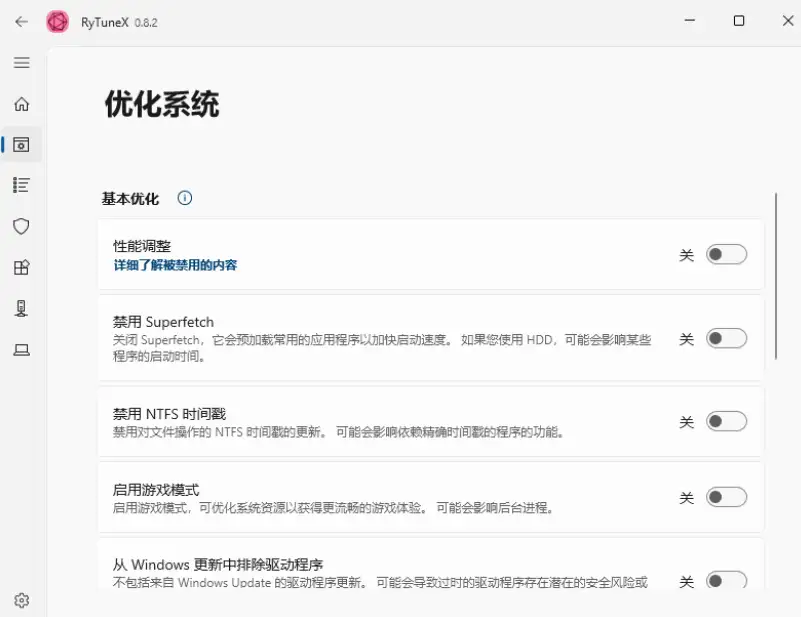Open the device information icon
The image size is (801, 617).
[x=21, y=308]
